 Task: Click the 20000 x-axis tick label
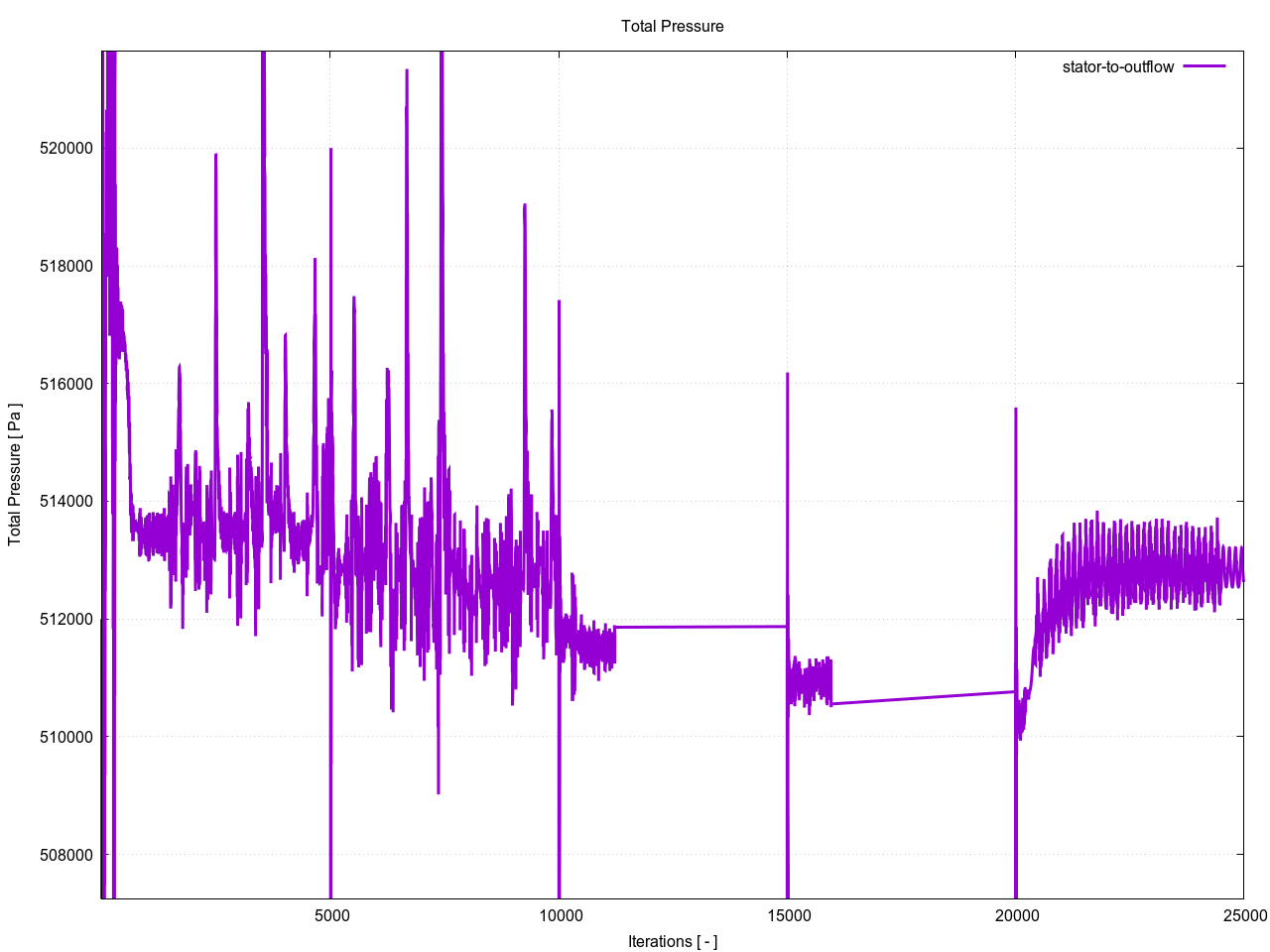coord(1016,915)
